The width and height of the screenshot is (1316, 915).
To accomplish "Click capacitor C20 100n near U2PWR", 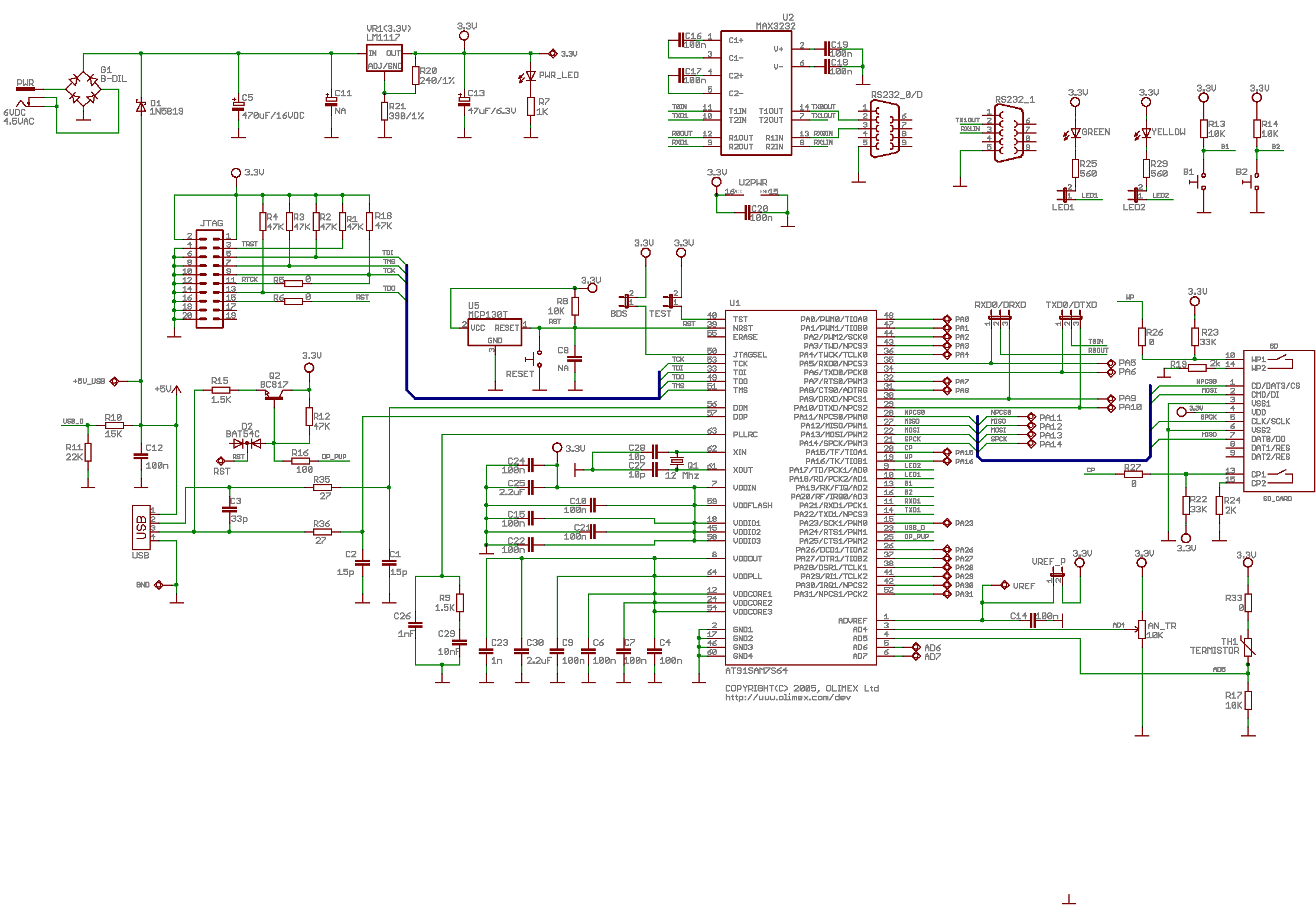I will pos(747,212).
